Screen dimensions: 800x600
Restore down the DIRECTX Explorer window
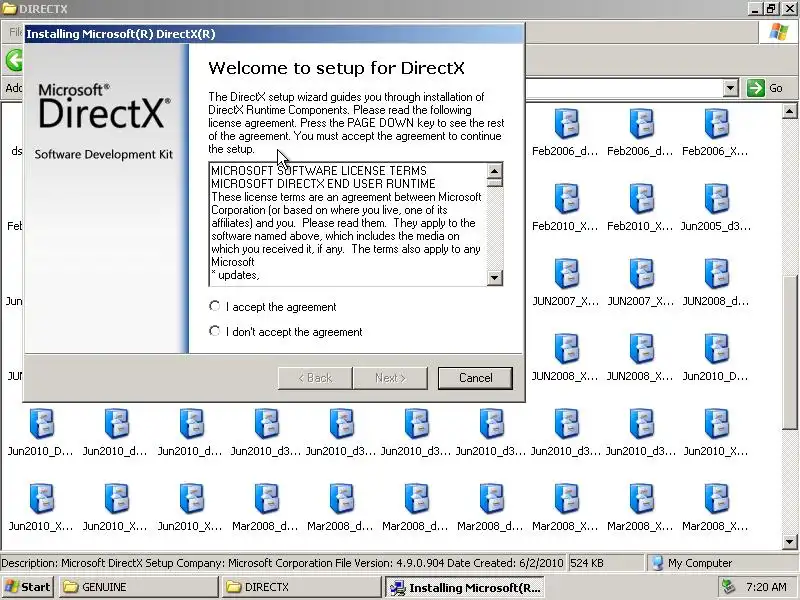coord(770,8)
